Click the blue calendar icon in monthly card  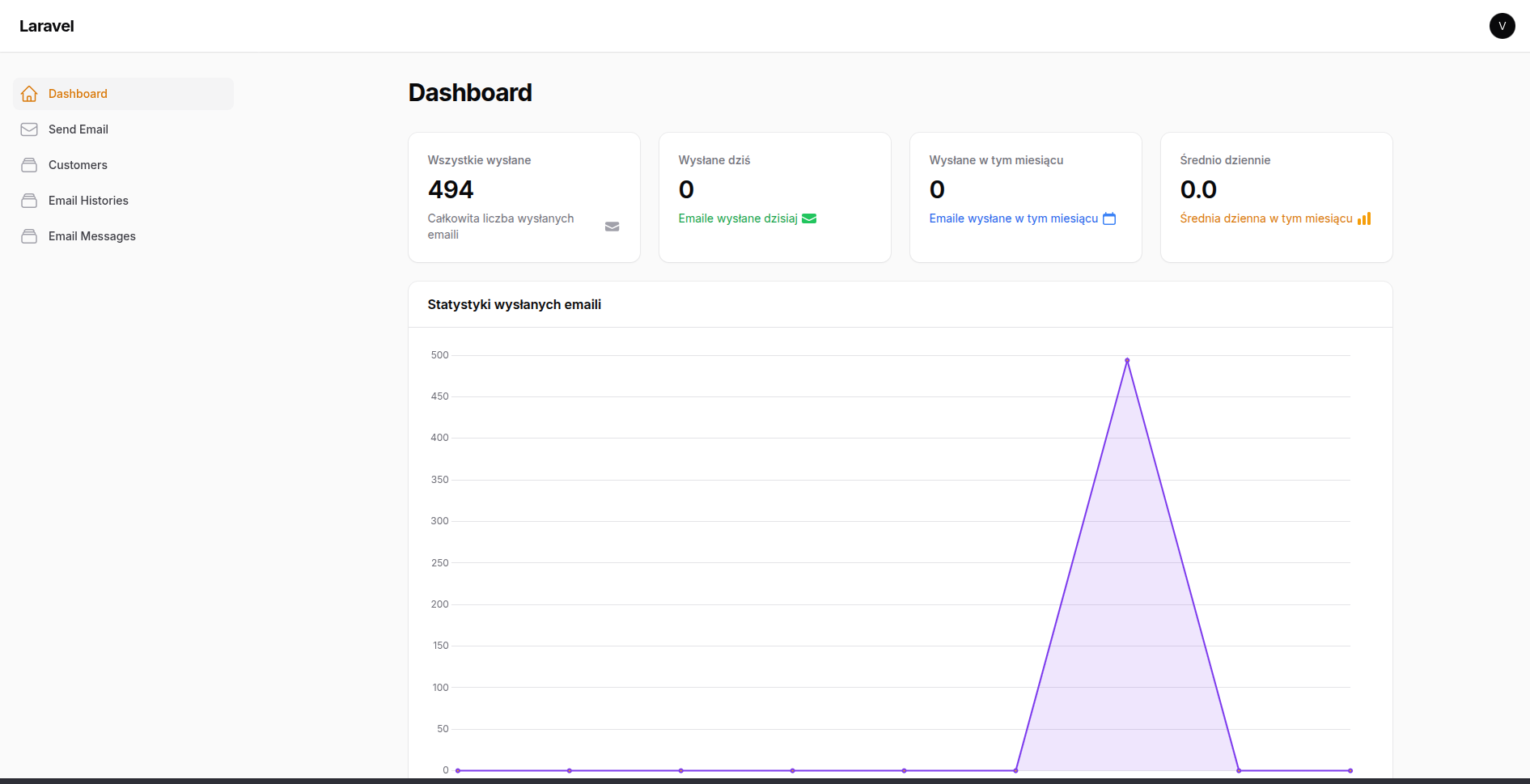tap(1108, 218)
